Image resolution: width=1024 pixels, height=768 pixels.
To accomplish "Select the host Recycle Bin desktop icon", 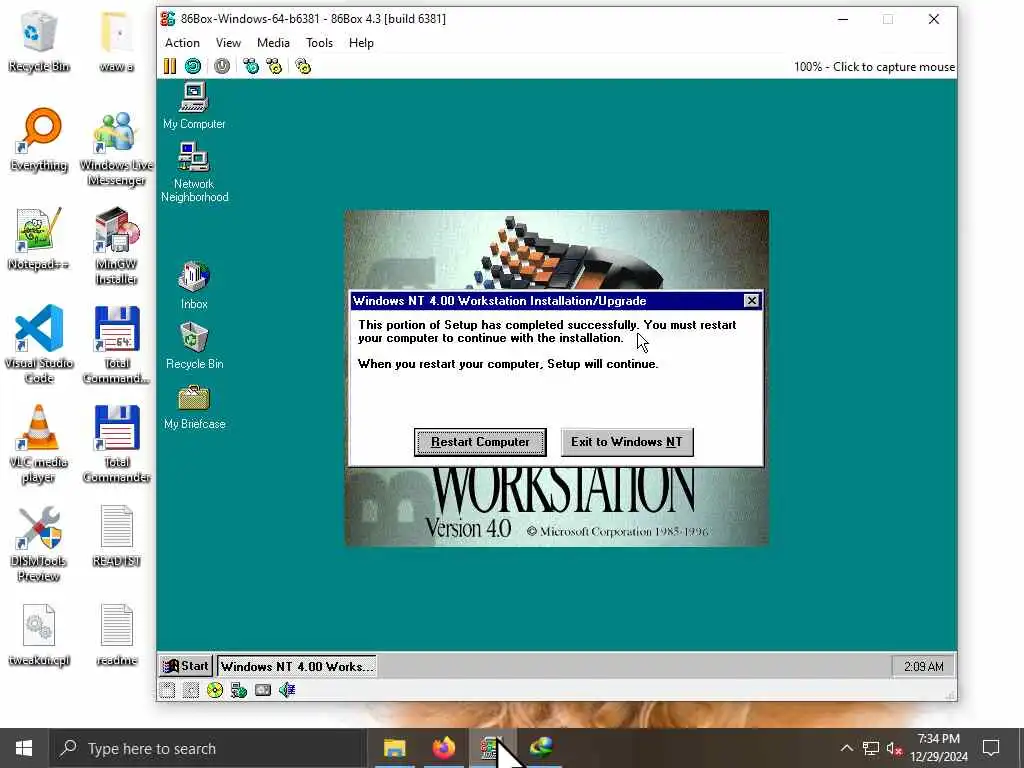I will (x=39, y=42).
